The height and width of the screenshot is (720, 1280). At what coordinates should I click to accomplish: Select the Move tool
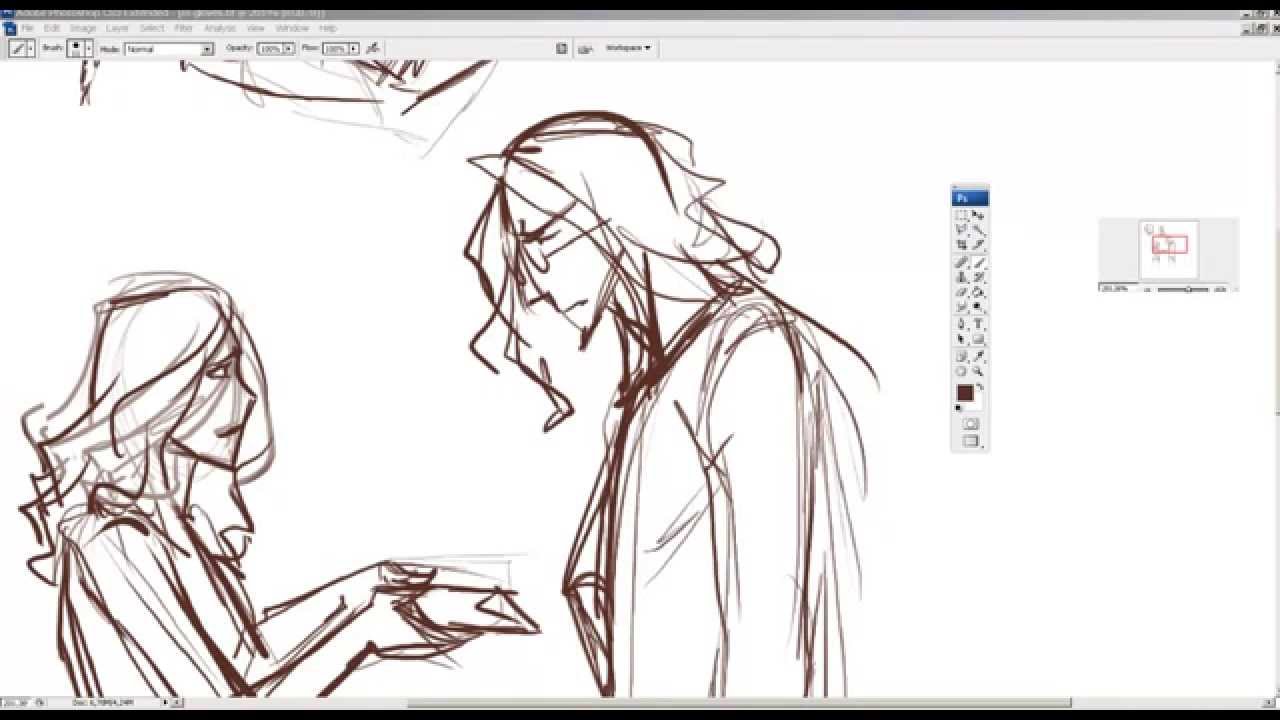(979, 214)
